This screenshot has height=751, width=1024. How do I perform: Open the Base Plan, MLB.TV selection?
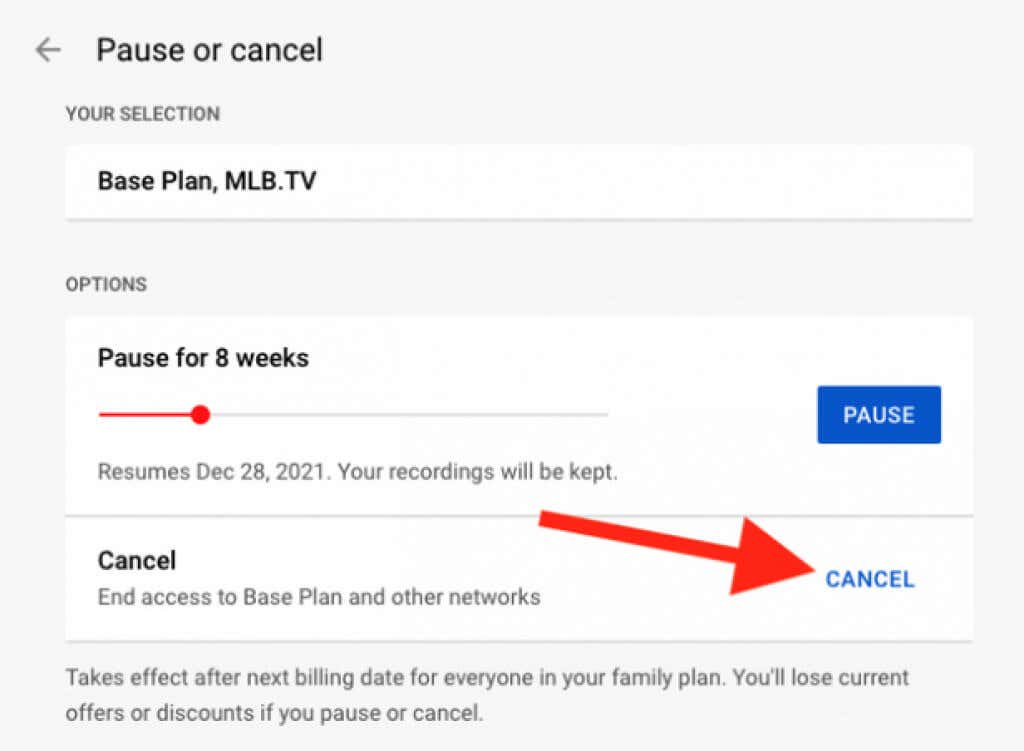coord(205,182)
